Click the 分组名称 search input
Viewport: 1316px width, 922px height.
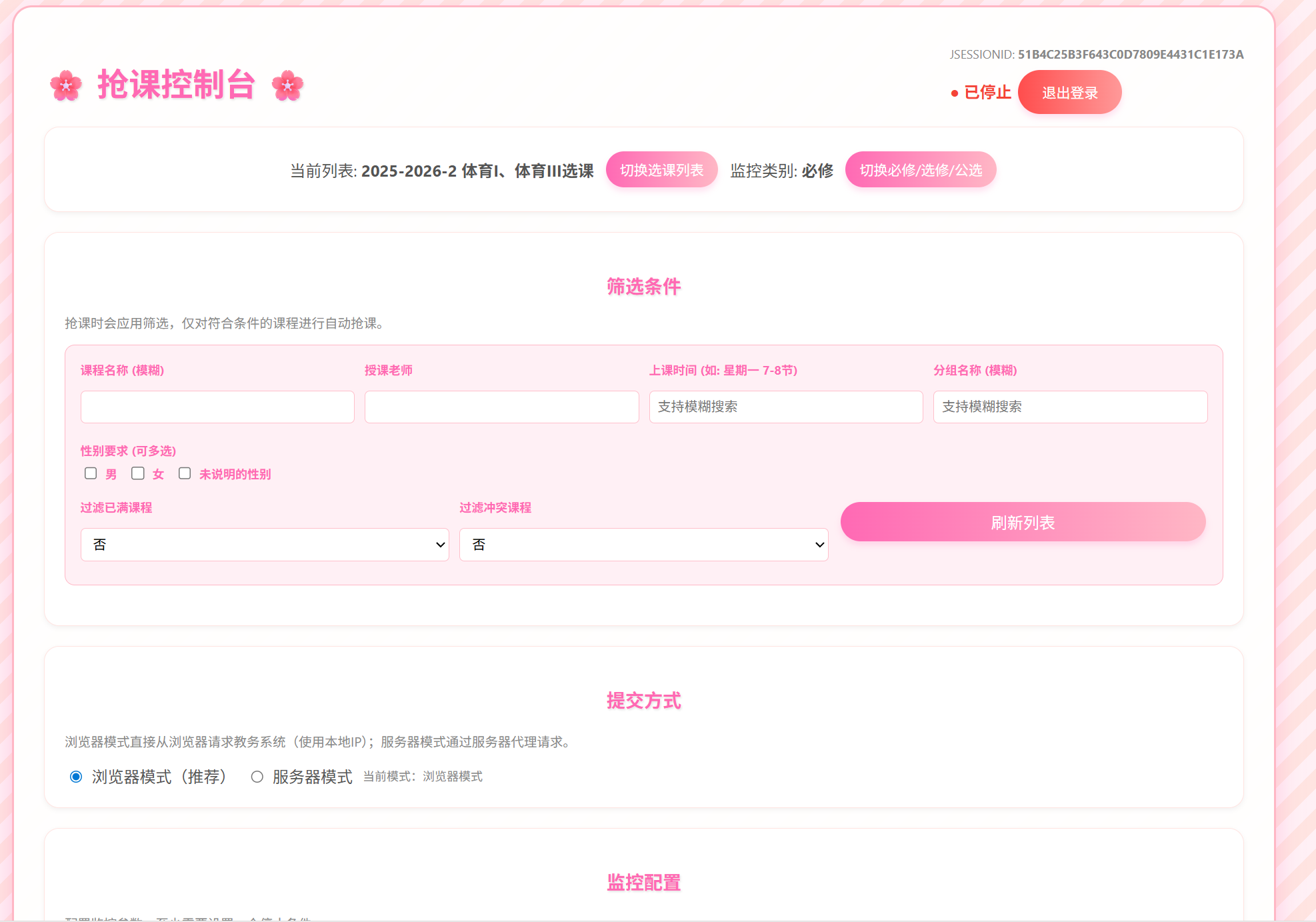coord(1070,407)
